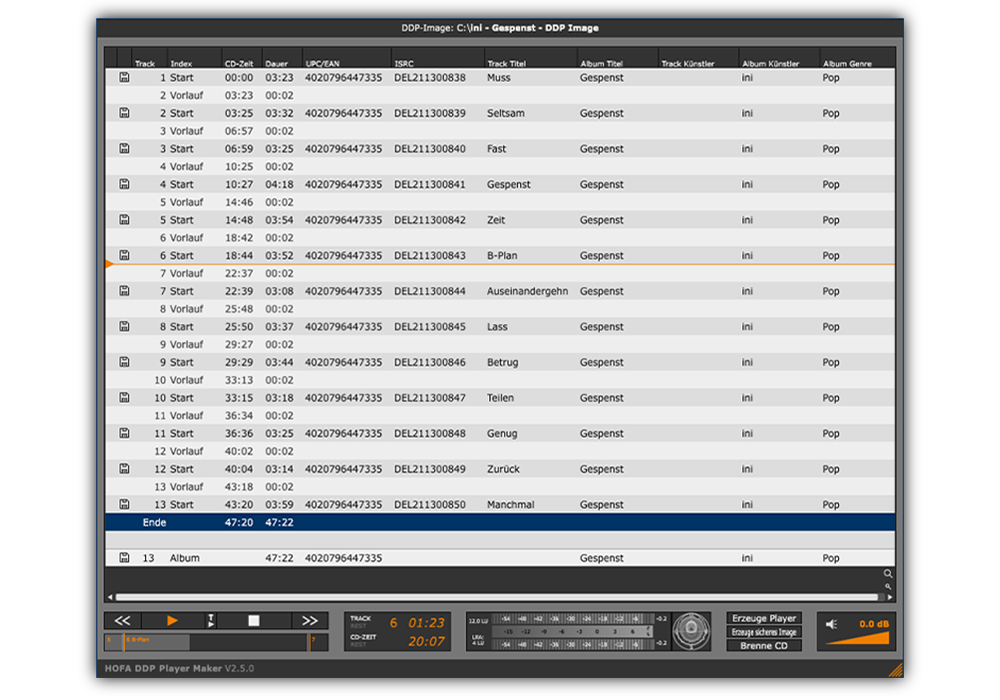Select the highlighted Ende row
The image size is (1000, 700).
click(x=500, y=522)
